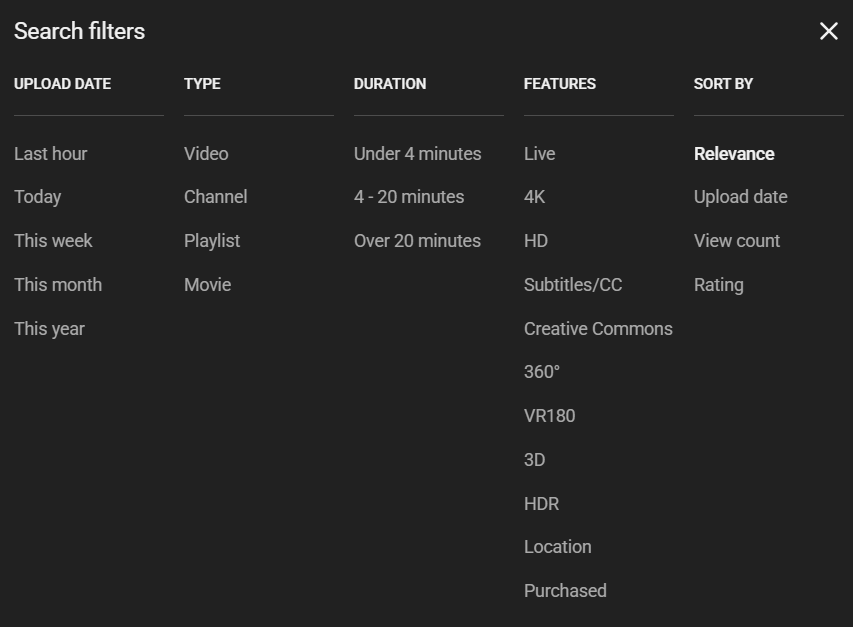The width and height of the screenshot is (853, 627).
Task: Filter uploads from this year
Action: coord(49,328)
